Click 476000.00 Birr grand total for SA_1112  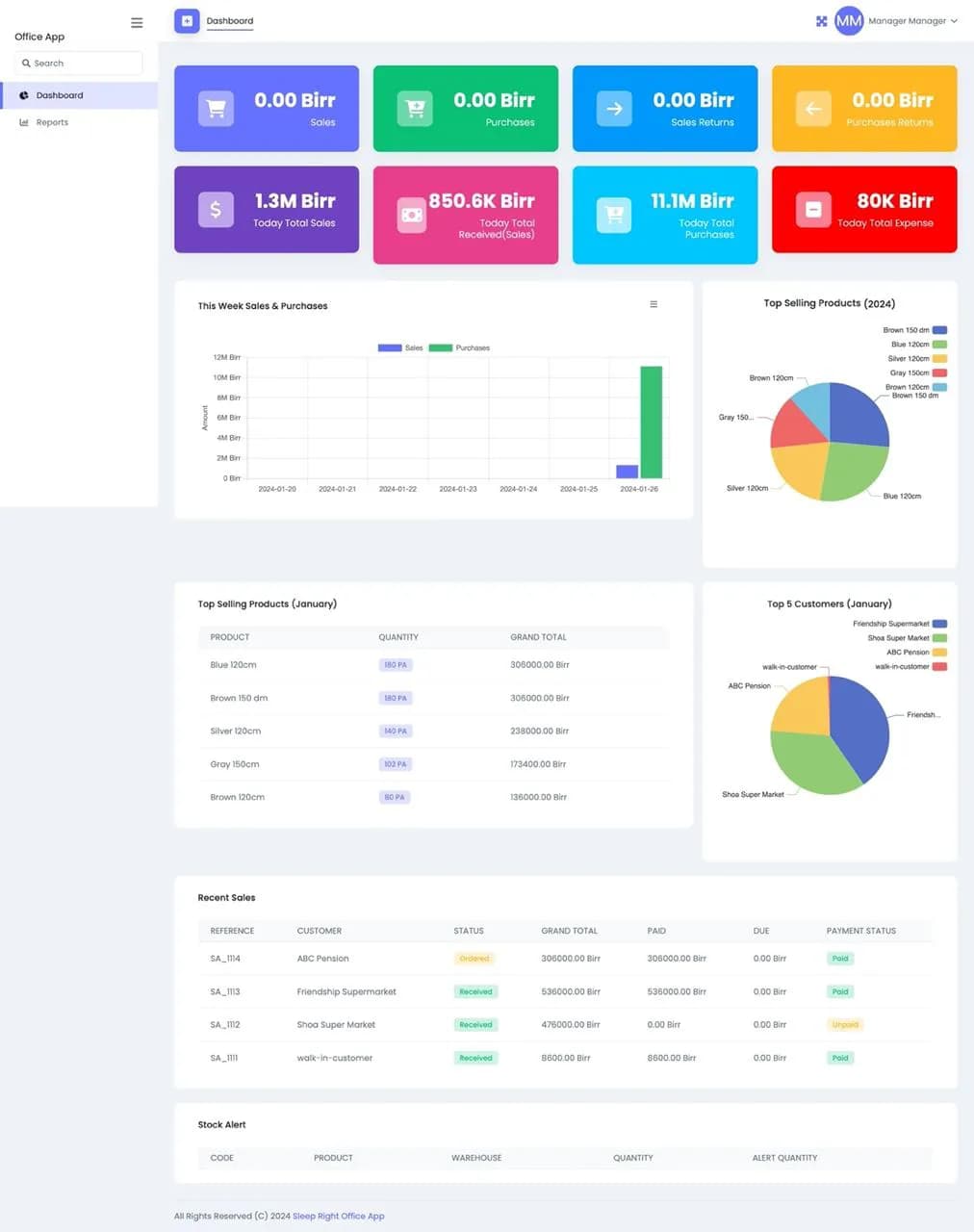click(571, 1025)
